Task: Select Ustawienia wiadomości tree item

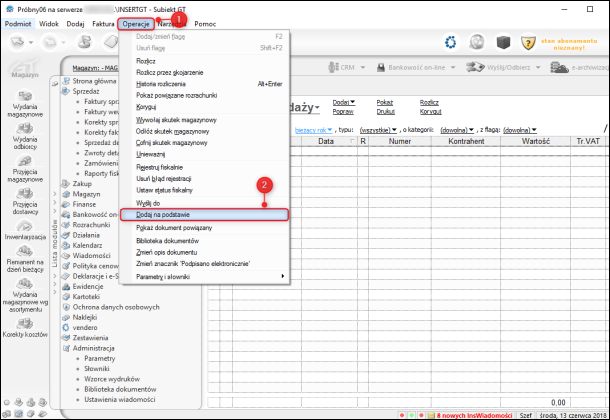Action: 120,399
